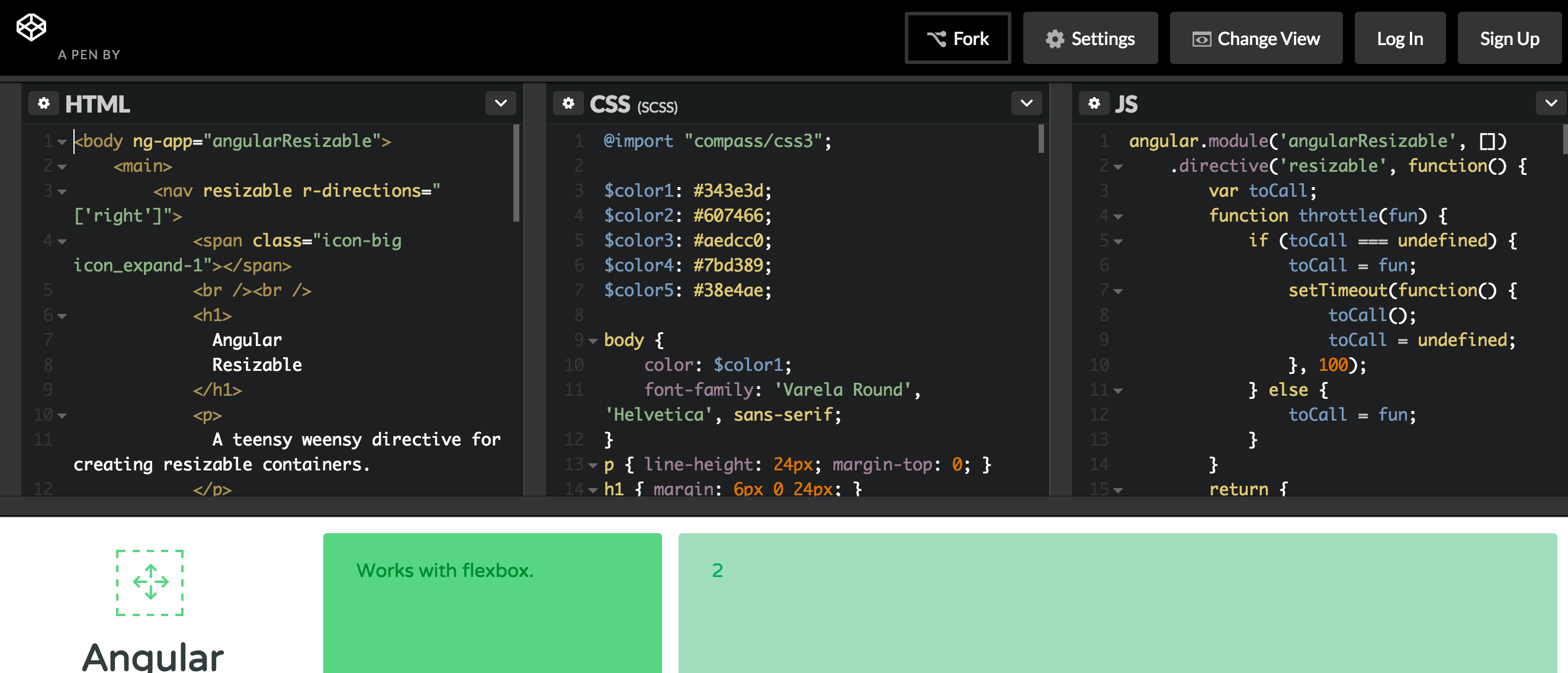Collapse JS line 2 directive fold arrow
This screenshot has width=1568, height=673.
(x=1117, y=167)
